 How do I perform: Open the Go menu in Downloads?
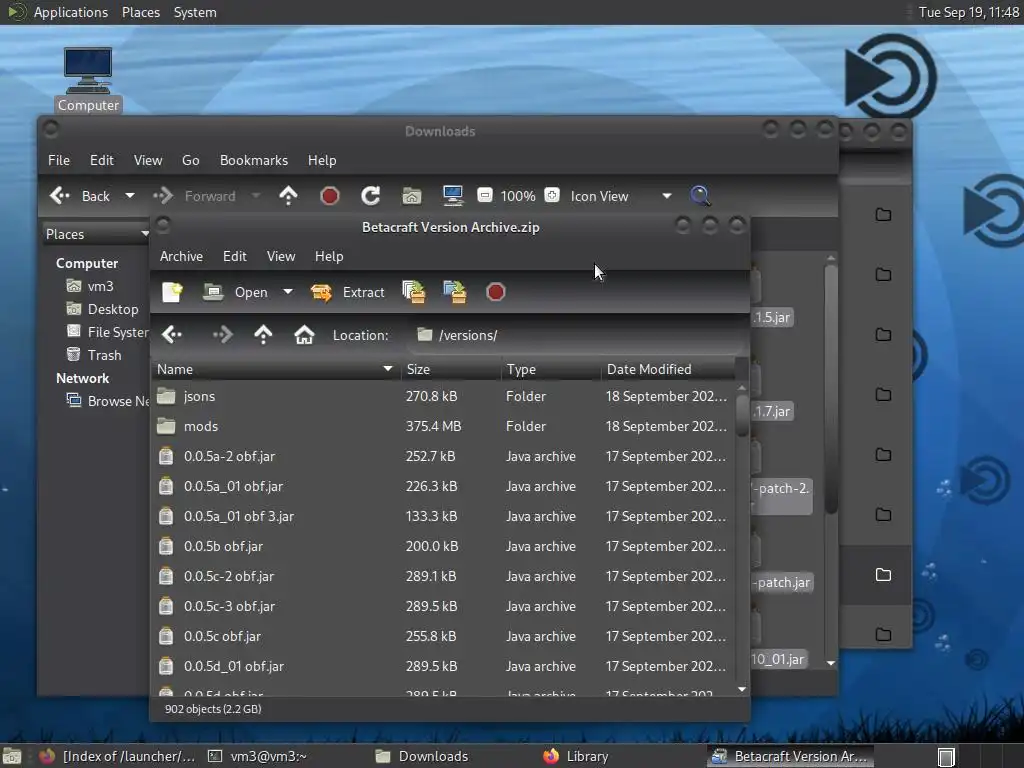(x=191, y=161)
